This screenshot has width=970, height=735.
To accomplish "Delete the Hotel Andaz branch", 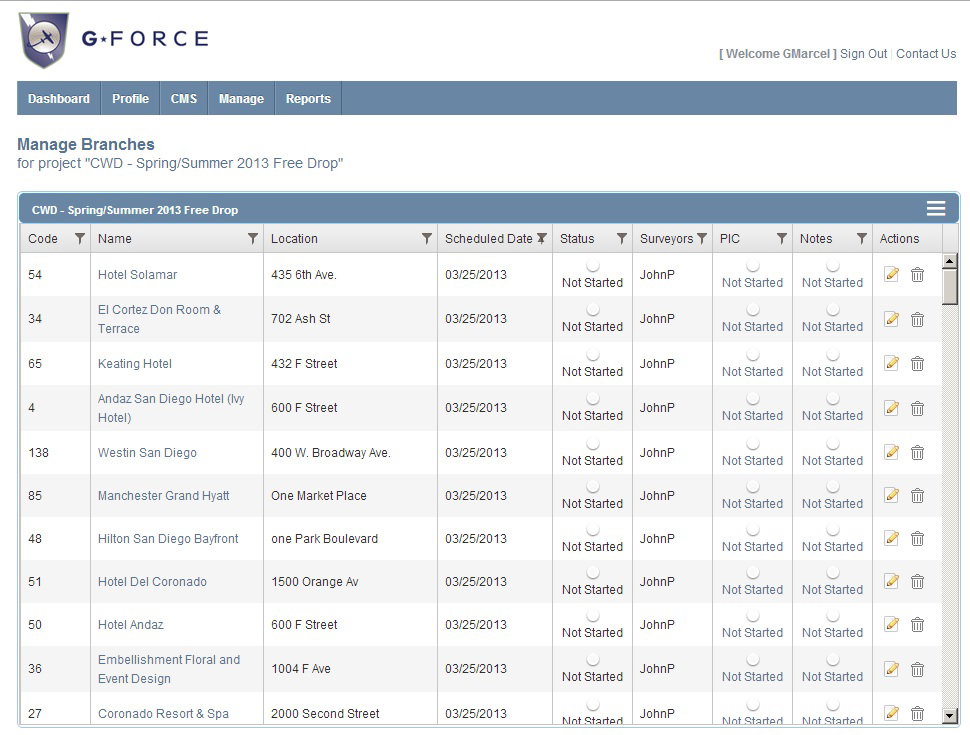I will 917,625.
